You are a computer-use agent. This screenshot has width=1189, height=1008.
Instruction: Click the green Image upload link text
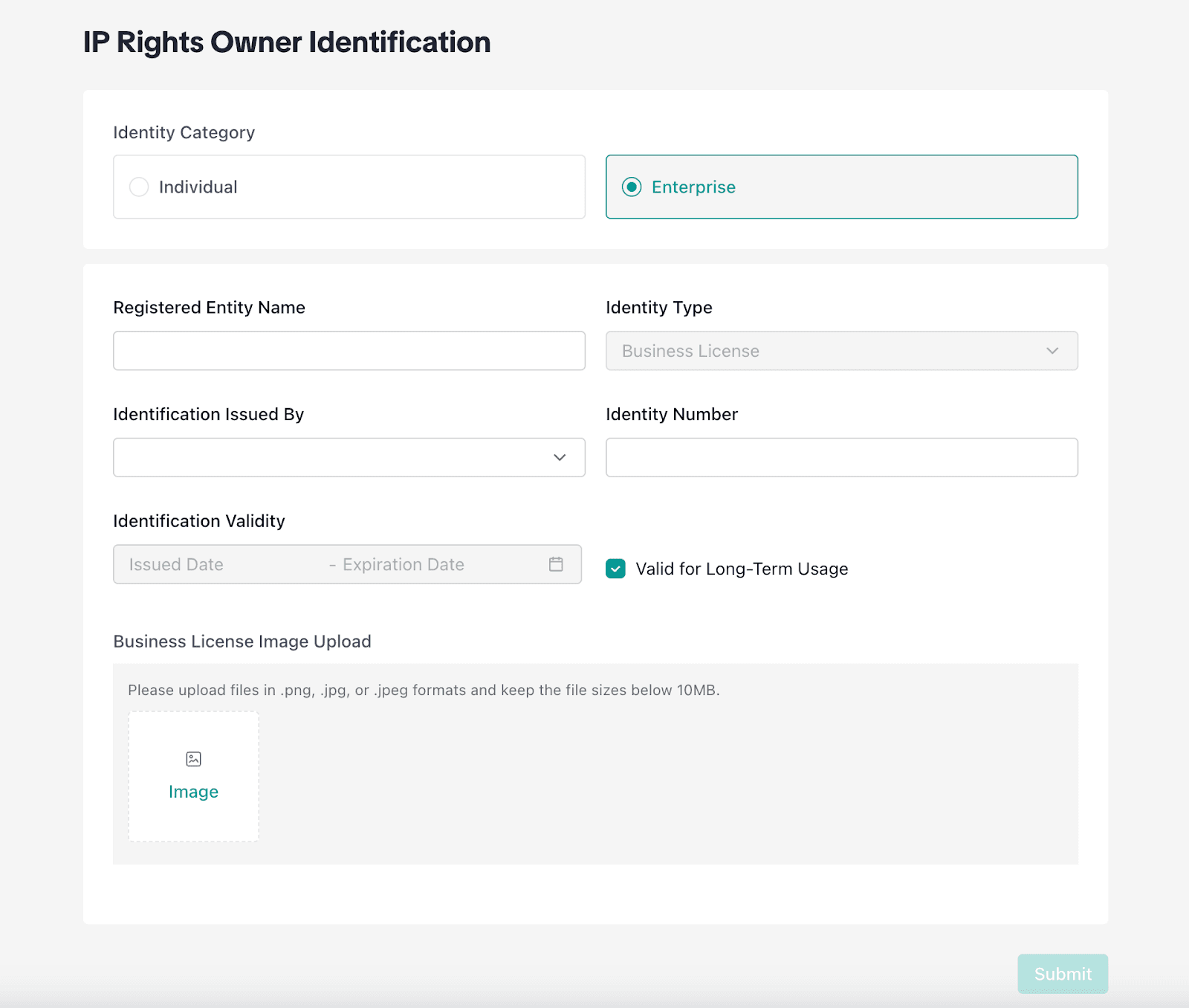click(x=193, y=792)
